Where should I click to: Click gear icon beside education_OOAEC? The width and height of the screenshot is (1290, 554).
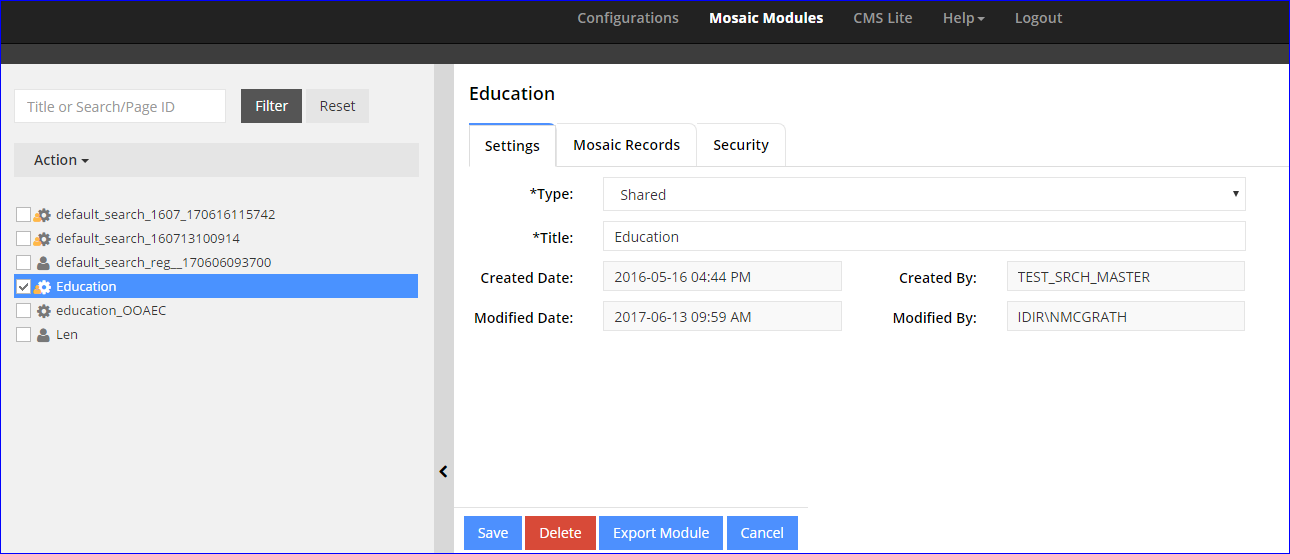[x=43, y=311]
